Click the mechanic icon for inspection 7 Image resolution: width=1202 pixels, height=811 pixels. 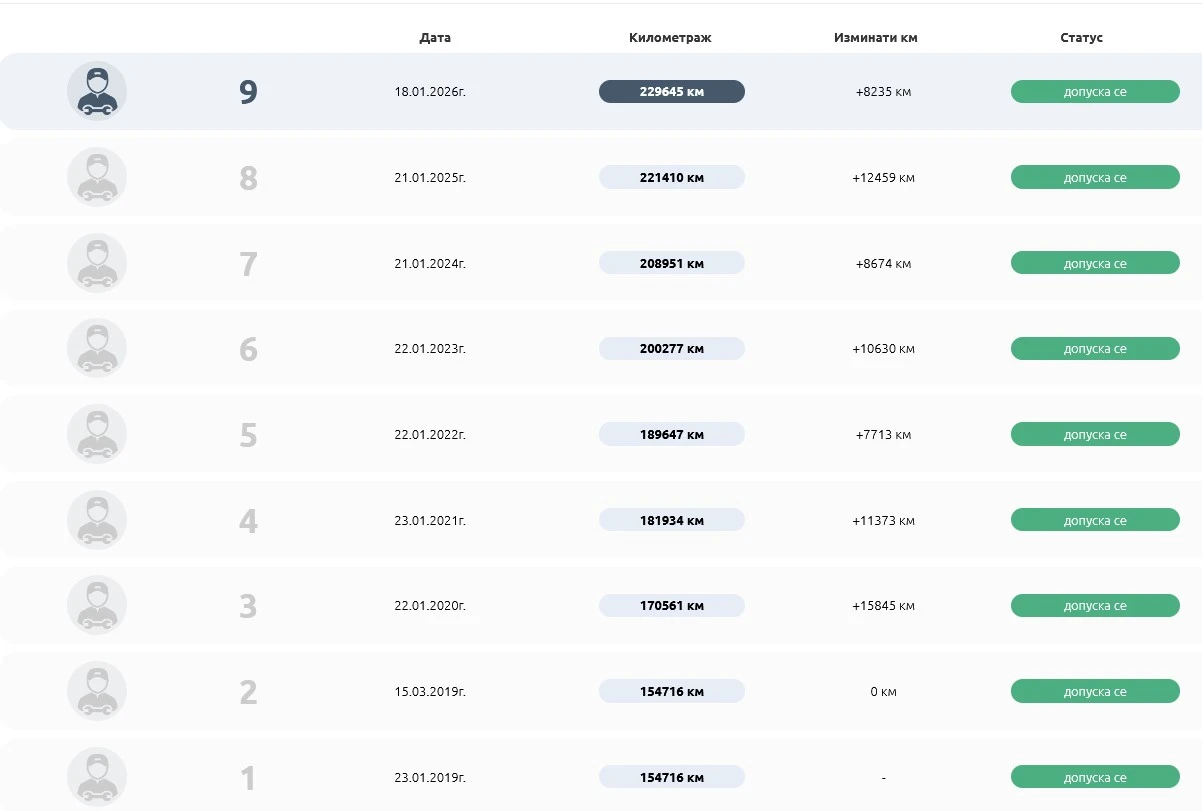[97, 263]
